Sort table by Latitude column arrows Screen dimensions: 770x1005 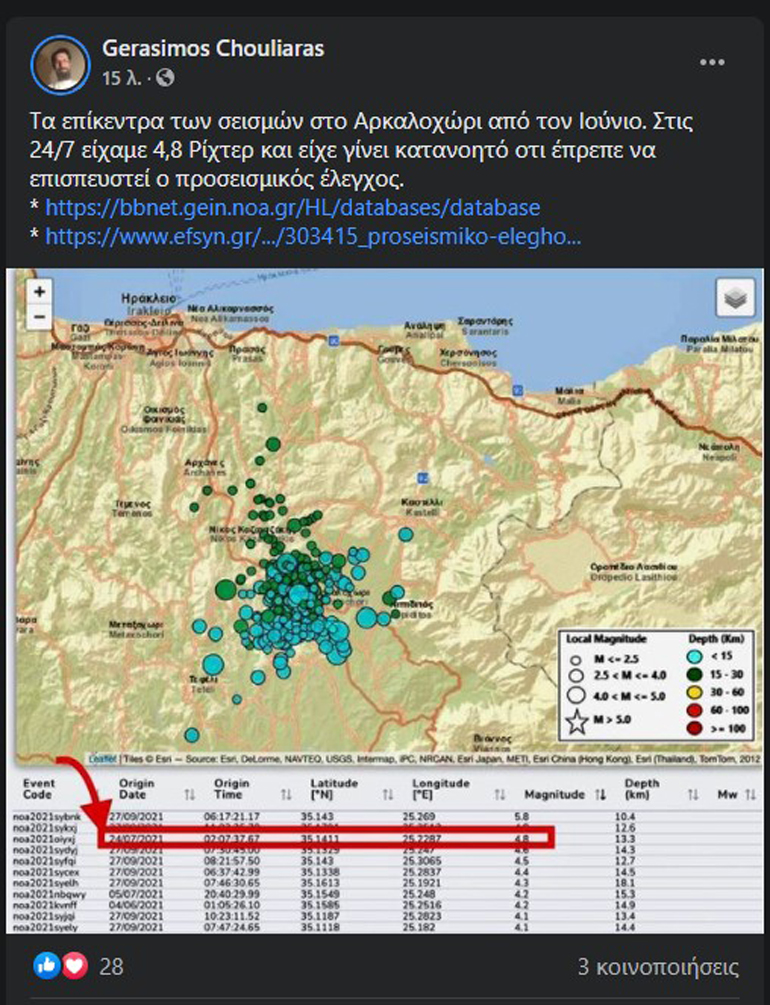[387, 794]
